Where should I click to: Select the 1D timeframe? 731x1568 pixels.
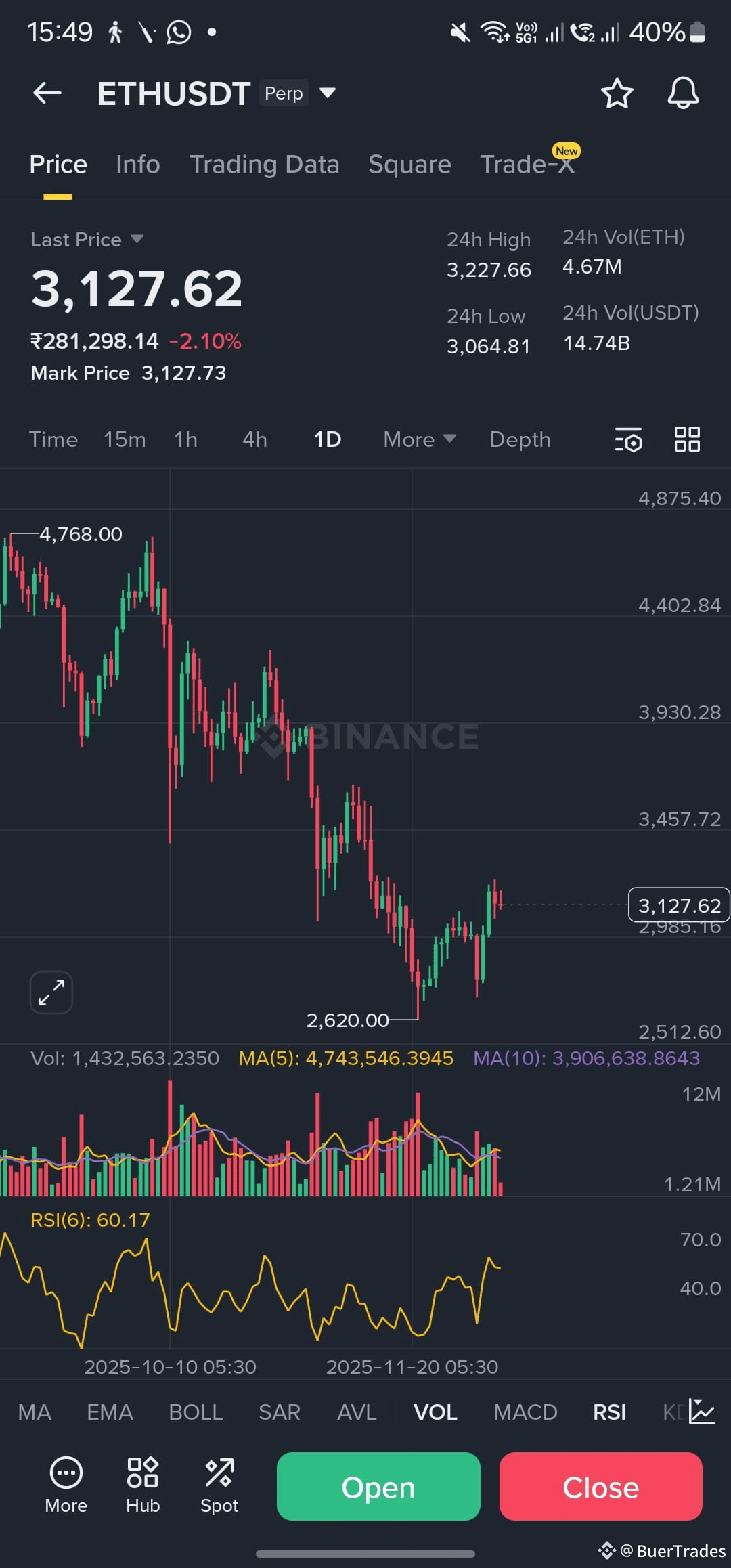(x=328, y=439)
